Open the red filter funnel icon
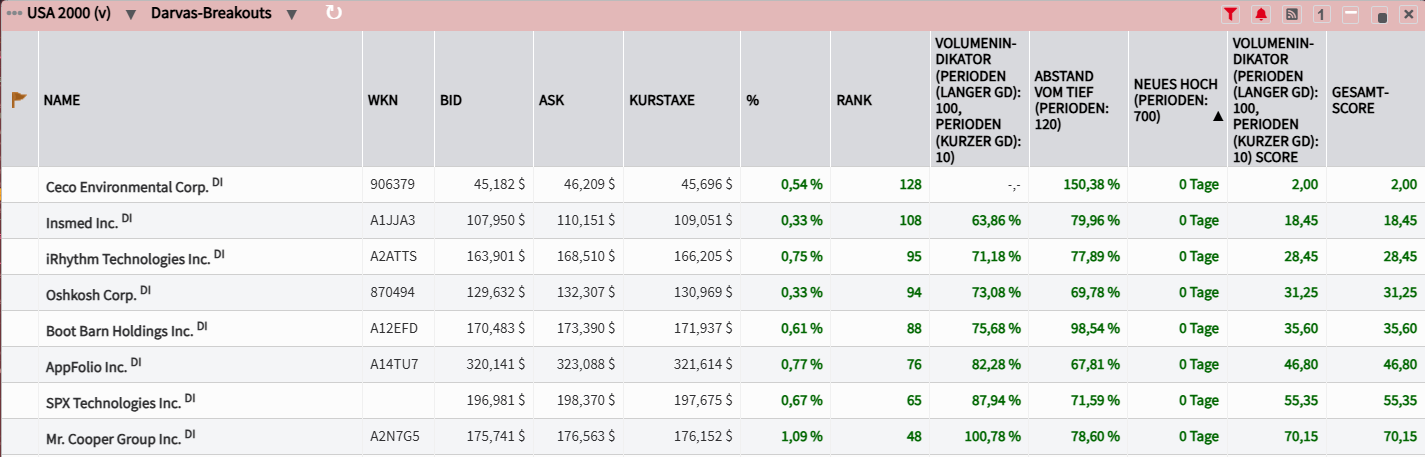 [x=1230, y=14]
